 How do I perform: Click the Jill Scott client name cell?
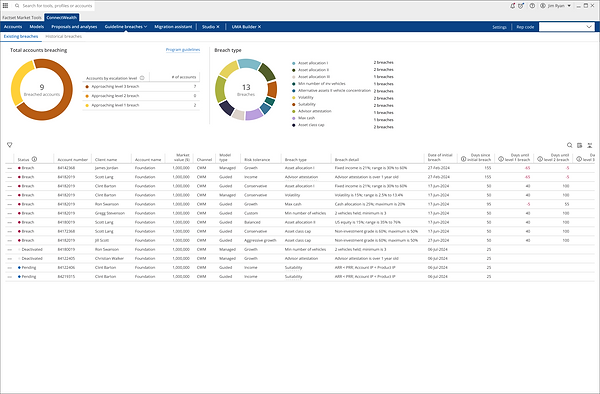pos(102,240)
